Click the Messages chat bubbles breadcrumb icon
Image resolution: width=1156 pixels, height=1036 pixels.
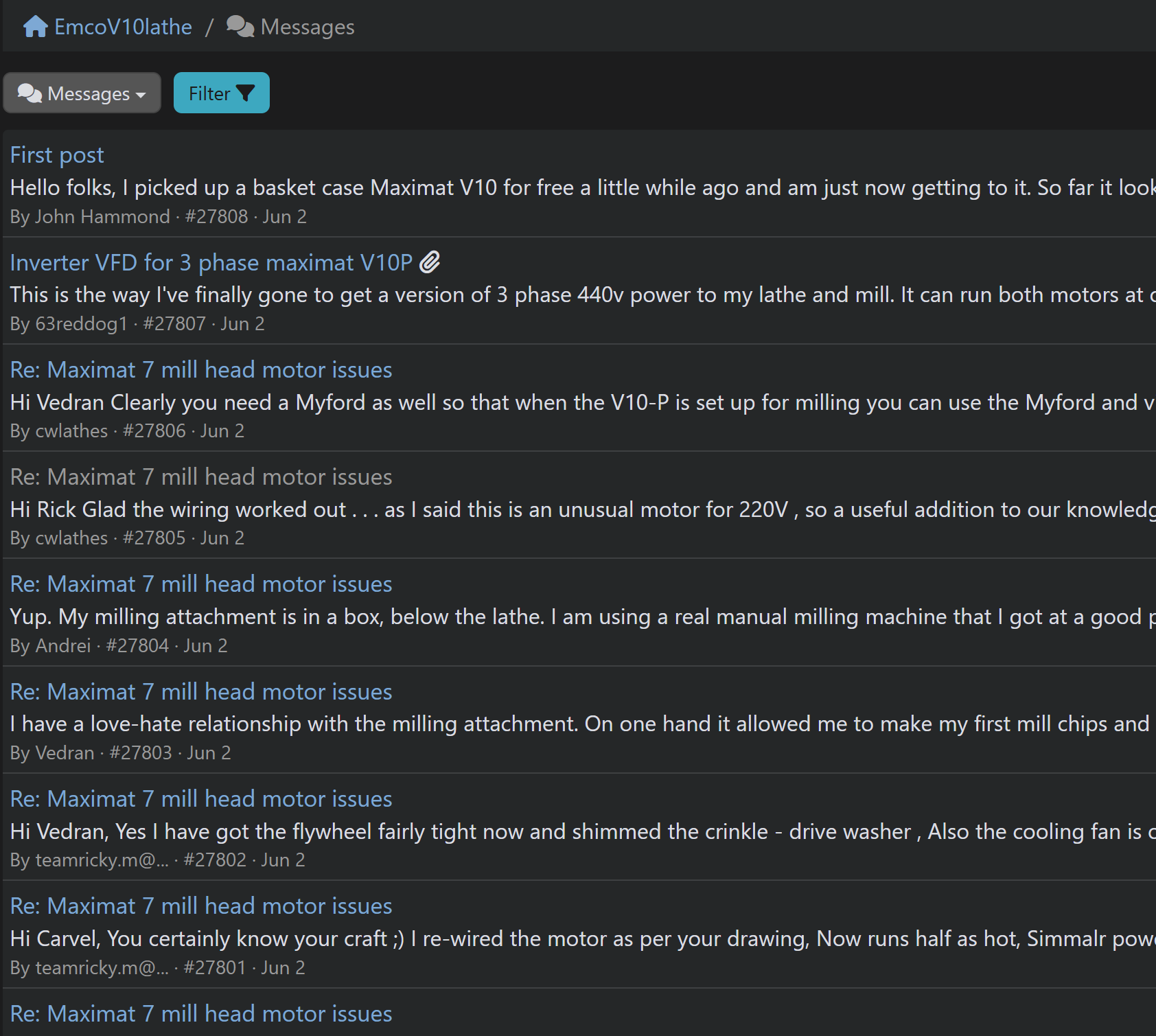point(240,27)
